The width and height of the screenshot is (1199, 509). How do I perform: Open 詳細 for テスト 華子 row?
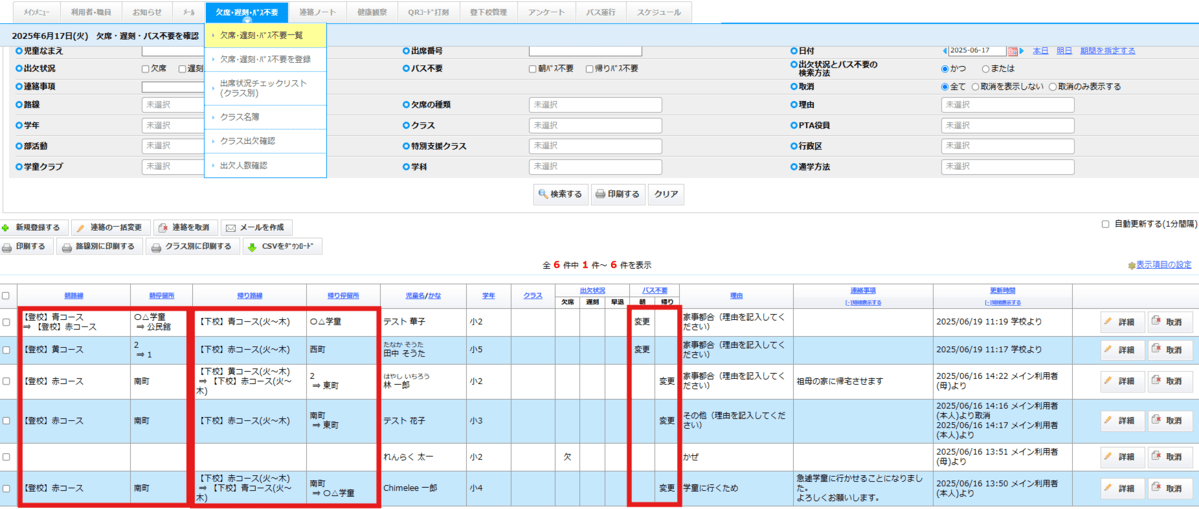(1123, 322)
